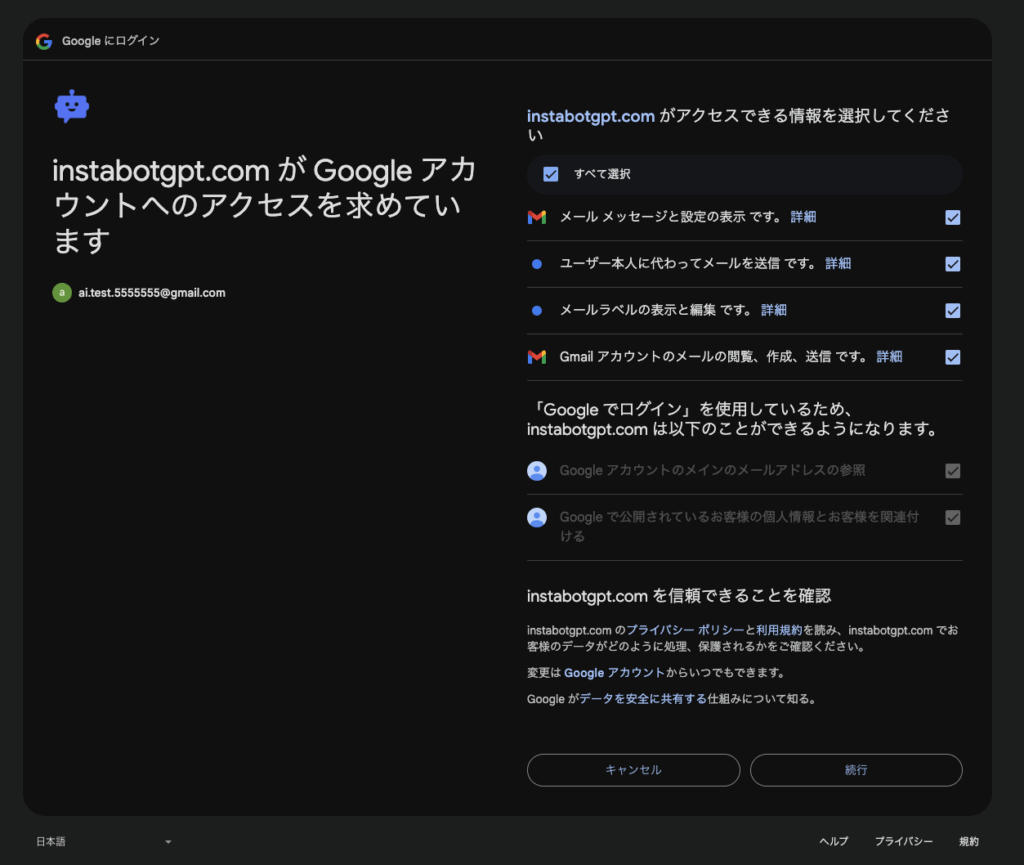Click the Google logo icon in header
This screenshot has width=1024, height=865.
click(44, 41)
